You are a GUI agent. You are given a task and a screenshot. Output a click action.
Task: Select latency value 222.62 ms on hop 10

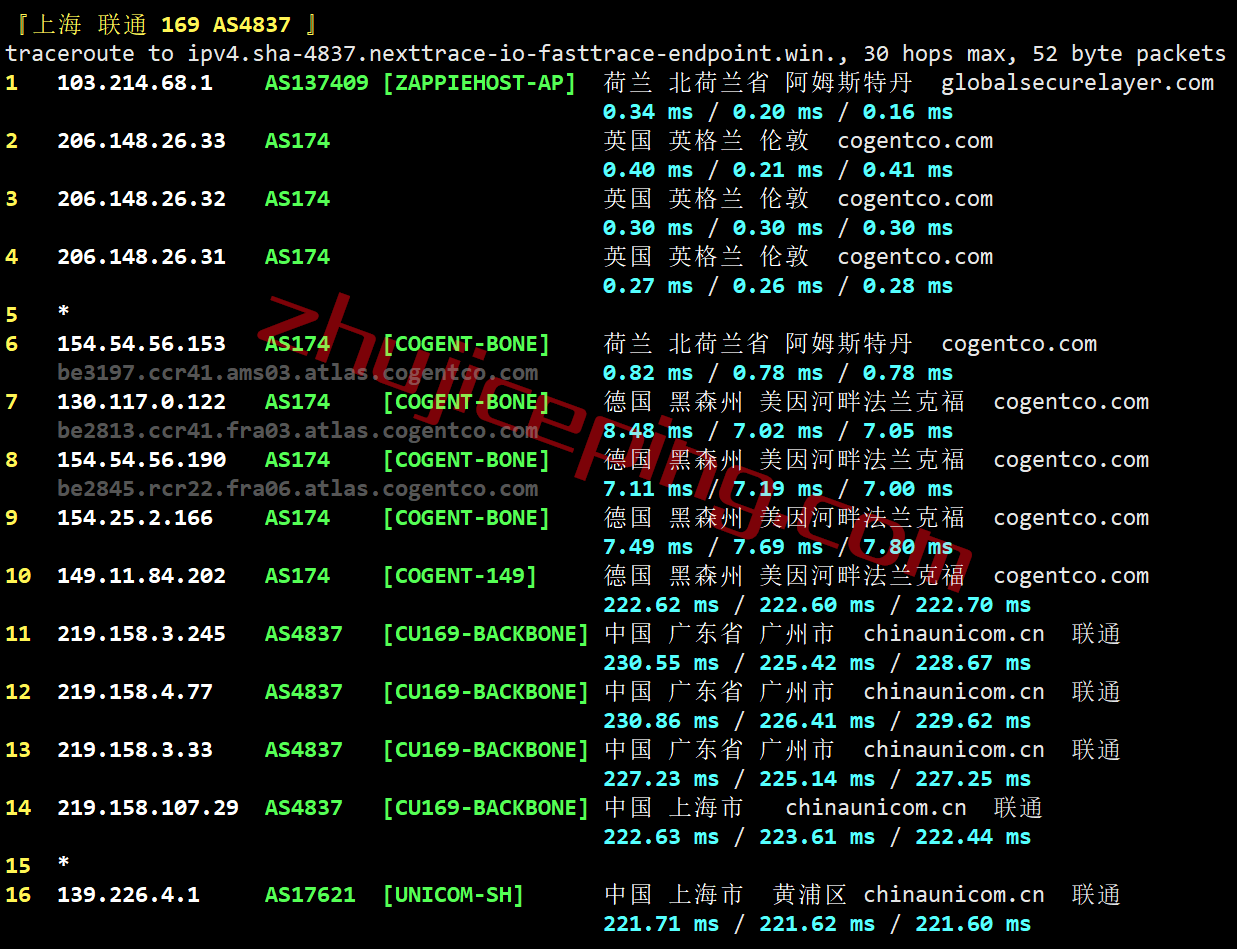click(661, 605)
